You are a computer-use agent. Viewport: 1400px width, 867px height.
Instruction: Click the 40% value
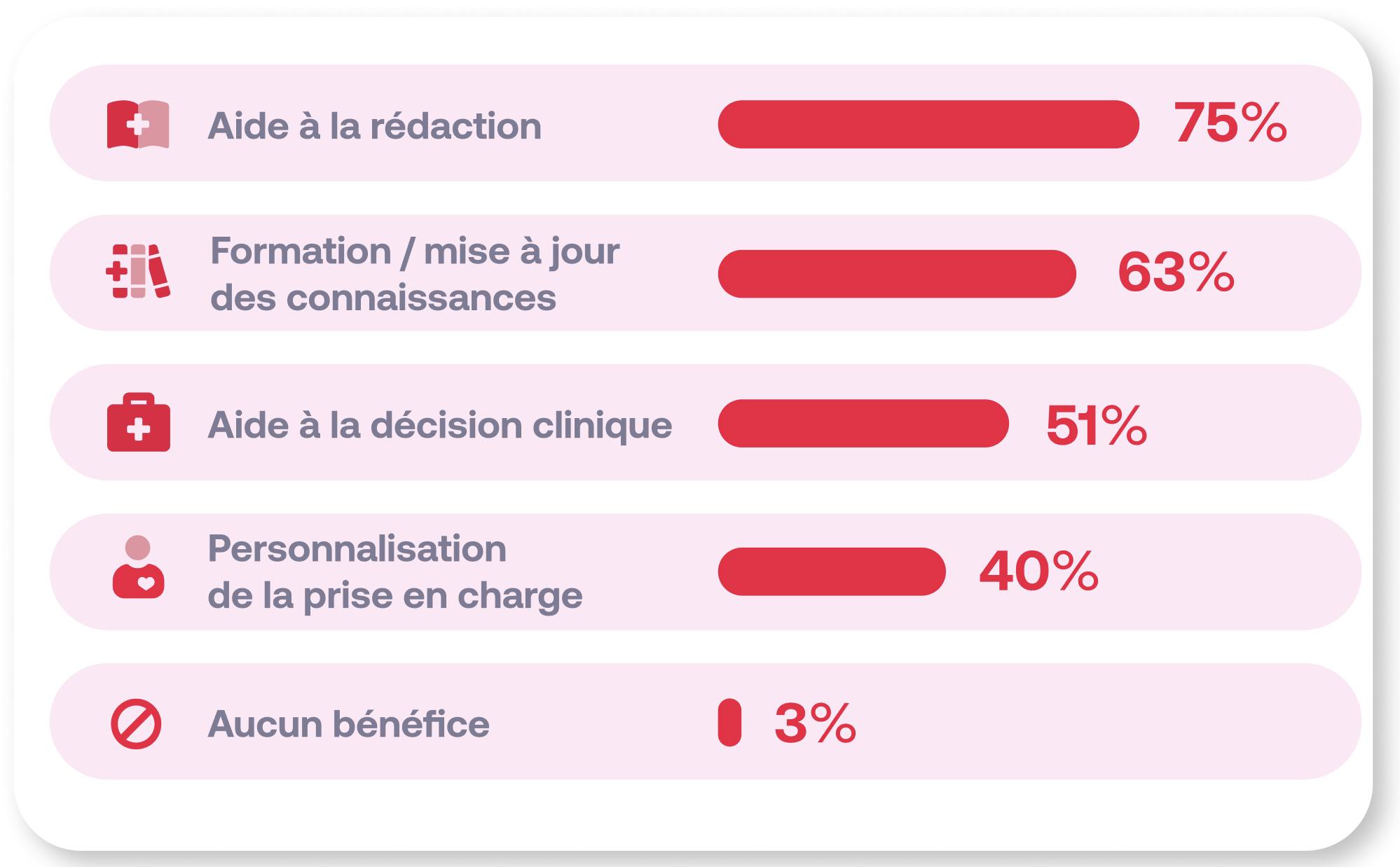point(1038,571)
